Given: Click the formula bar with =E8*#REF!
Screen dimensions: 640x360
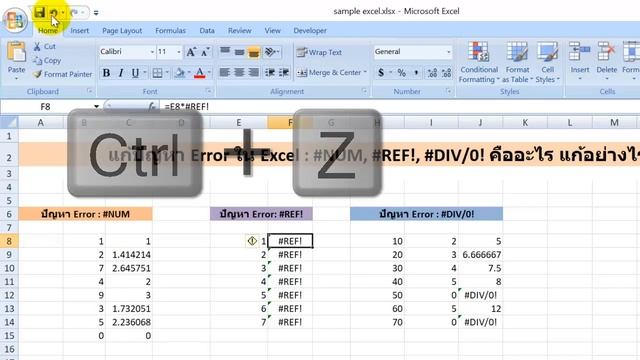Looking at the screenshot, I should 400,107.
